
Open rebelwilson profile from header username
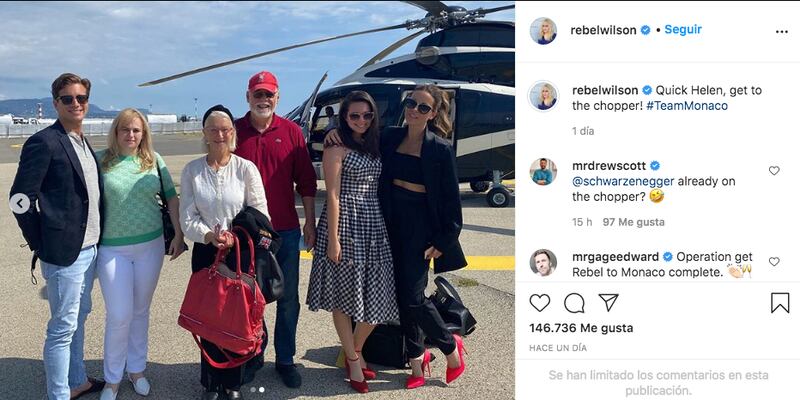coord(603,30)
